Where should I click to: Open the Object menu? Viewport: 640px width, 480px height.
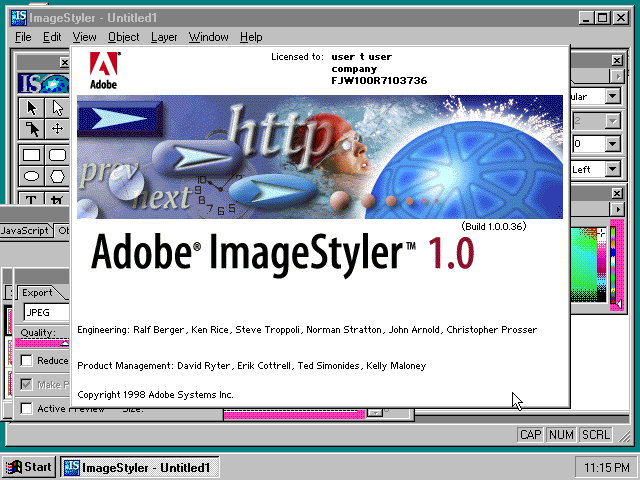coord(123,37)
